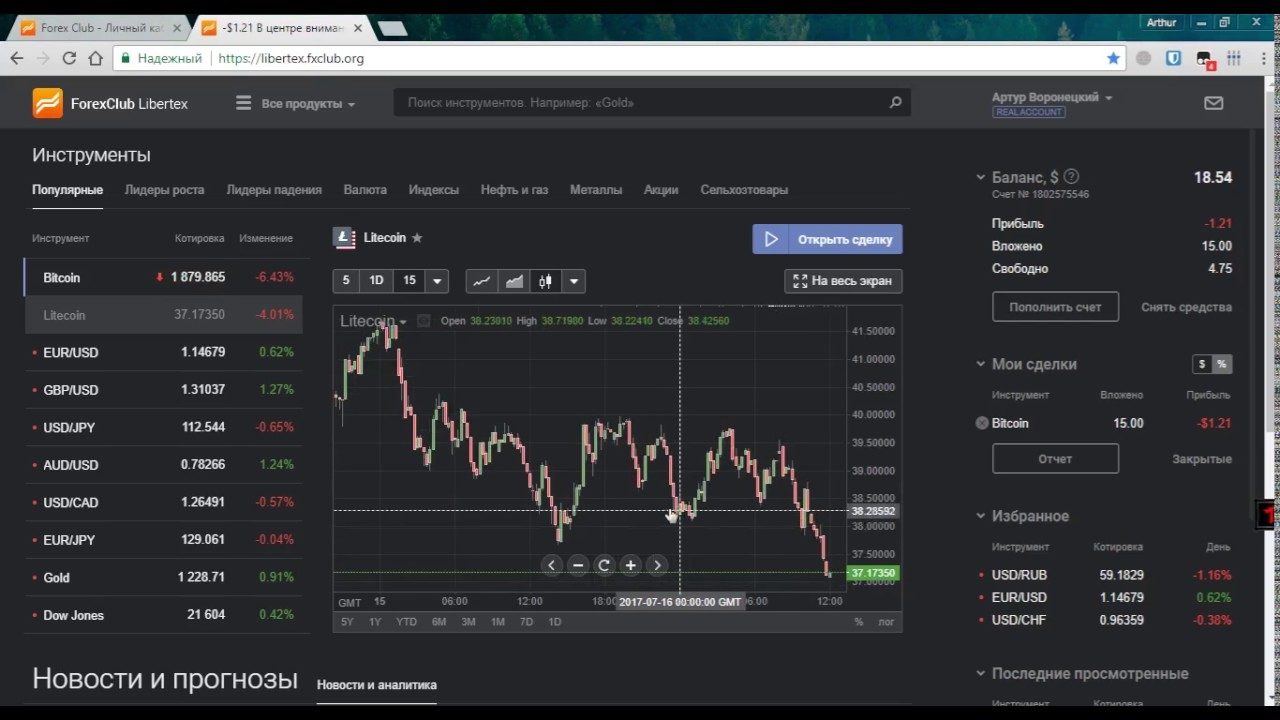This screenshot has width=1280, height=720.
Task: Select the line chart type icon
Action: pyautogui.click(x=482, y=281)
